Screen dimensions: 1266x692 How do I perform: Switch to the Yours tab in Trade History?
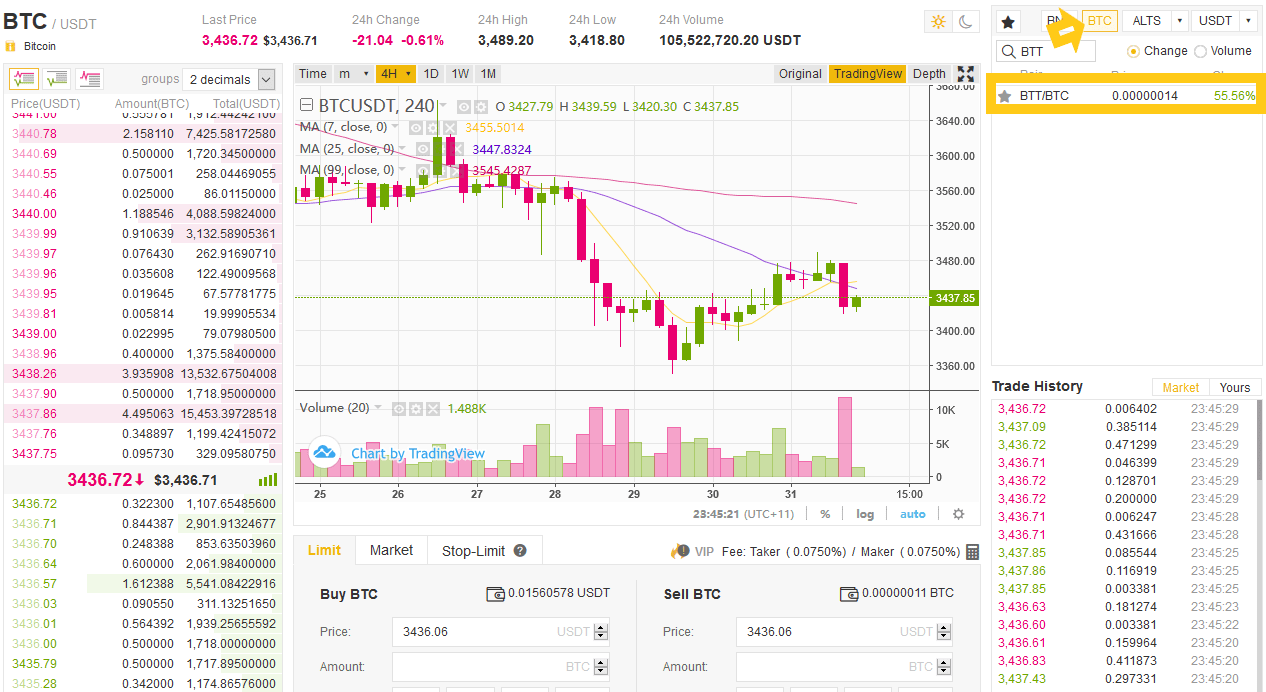pyautogui.click(x=1235, y=387)
